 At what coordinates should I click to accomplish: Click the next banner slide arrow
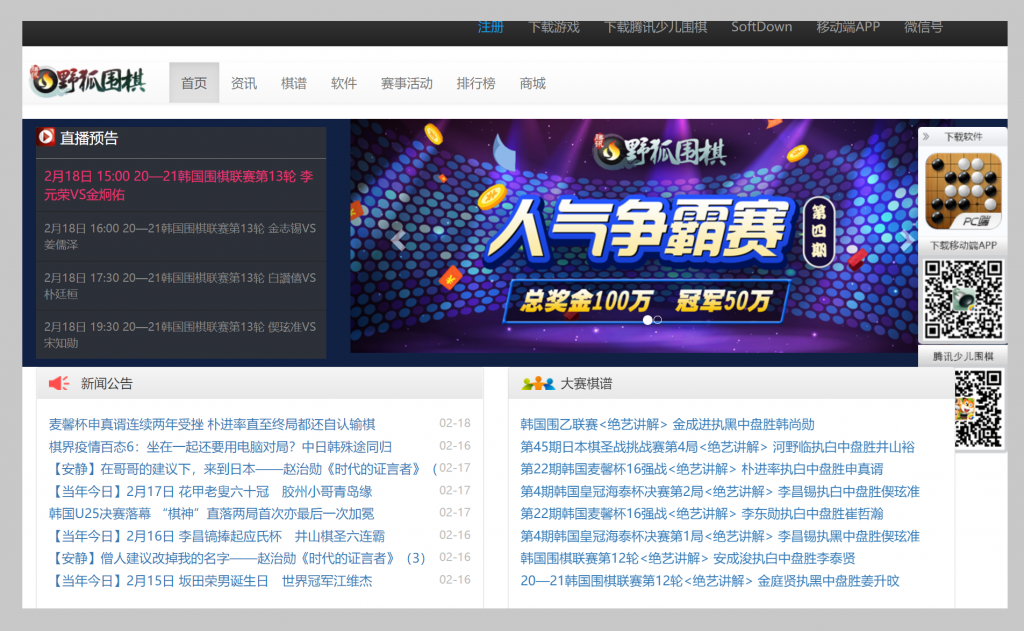pos(906,240)
